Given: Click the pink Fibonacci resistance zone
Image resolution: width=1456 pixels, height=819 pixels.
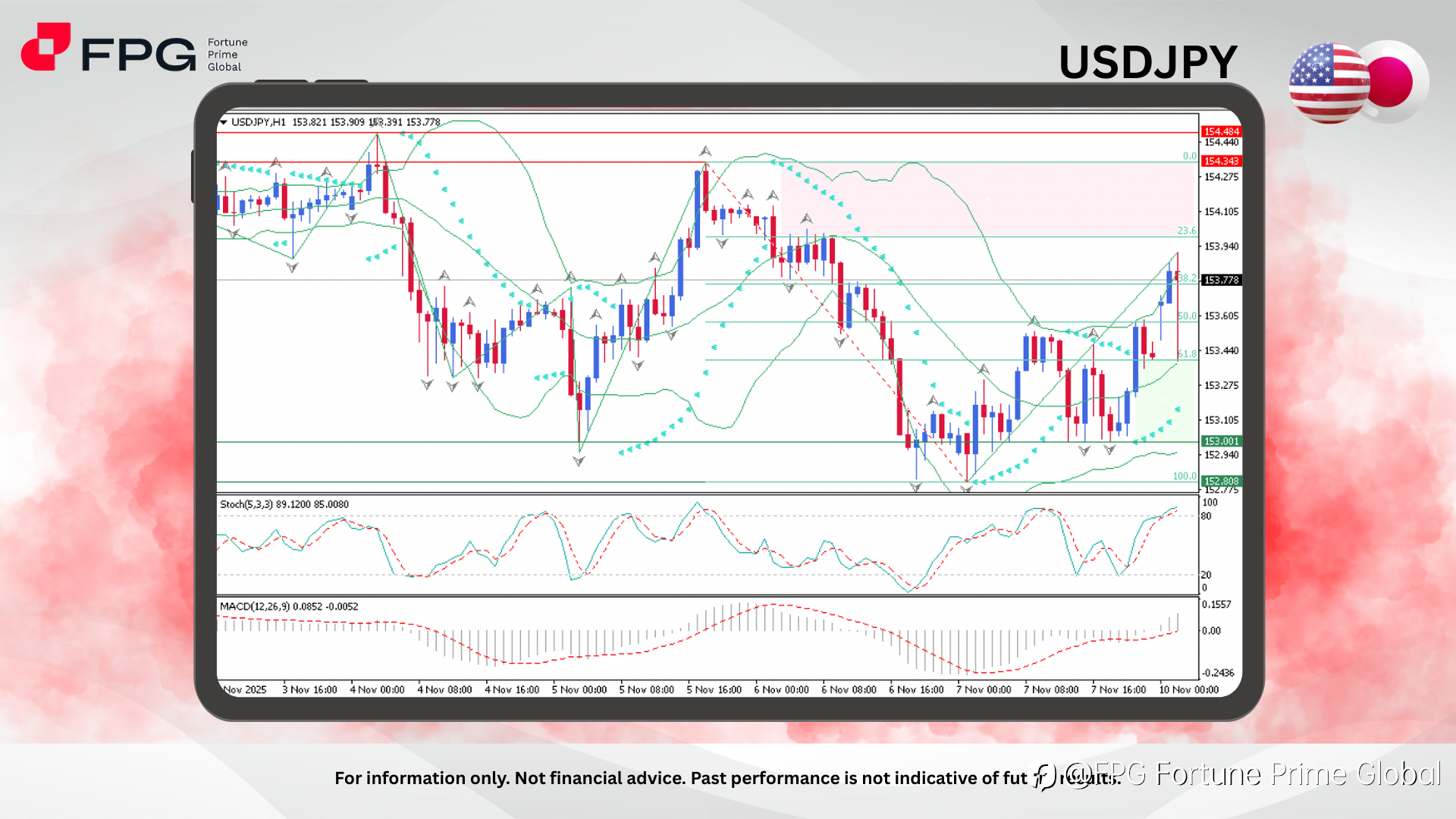Looking at the screenshot, I should [989, 199].
